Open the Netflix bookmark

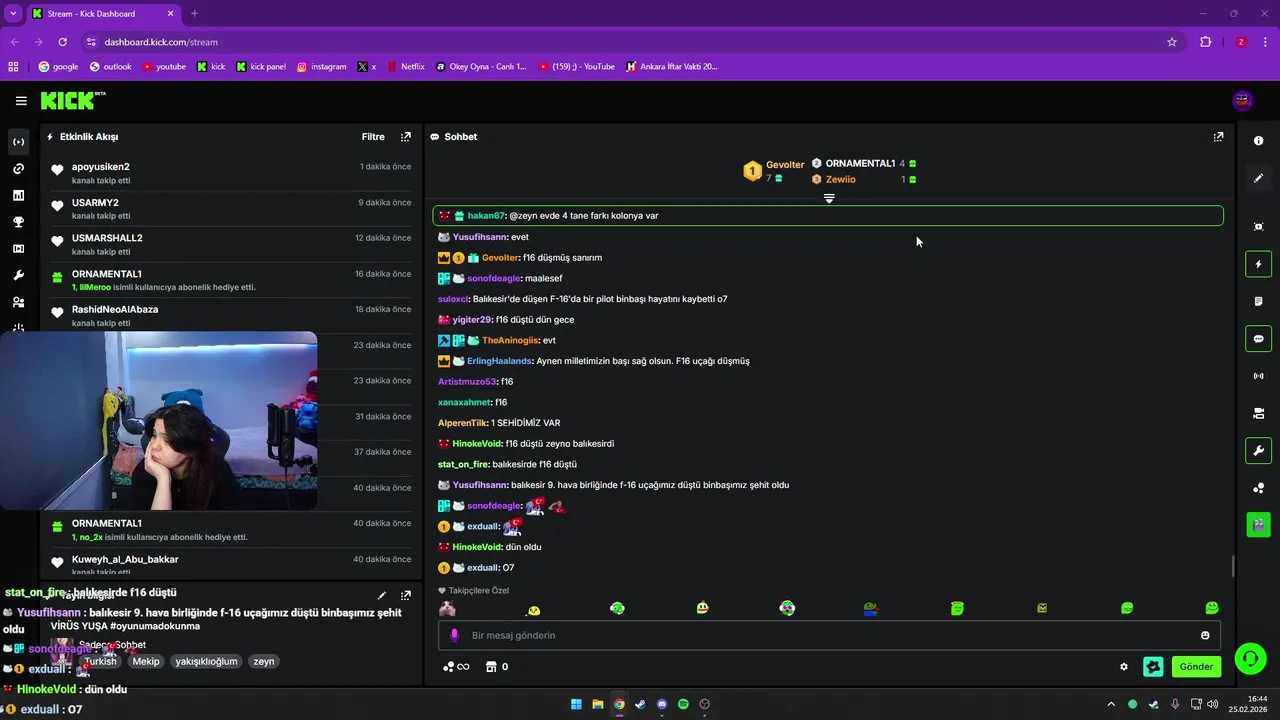click(x=405, y=67)
